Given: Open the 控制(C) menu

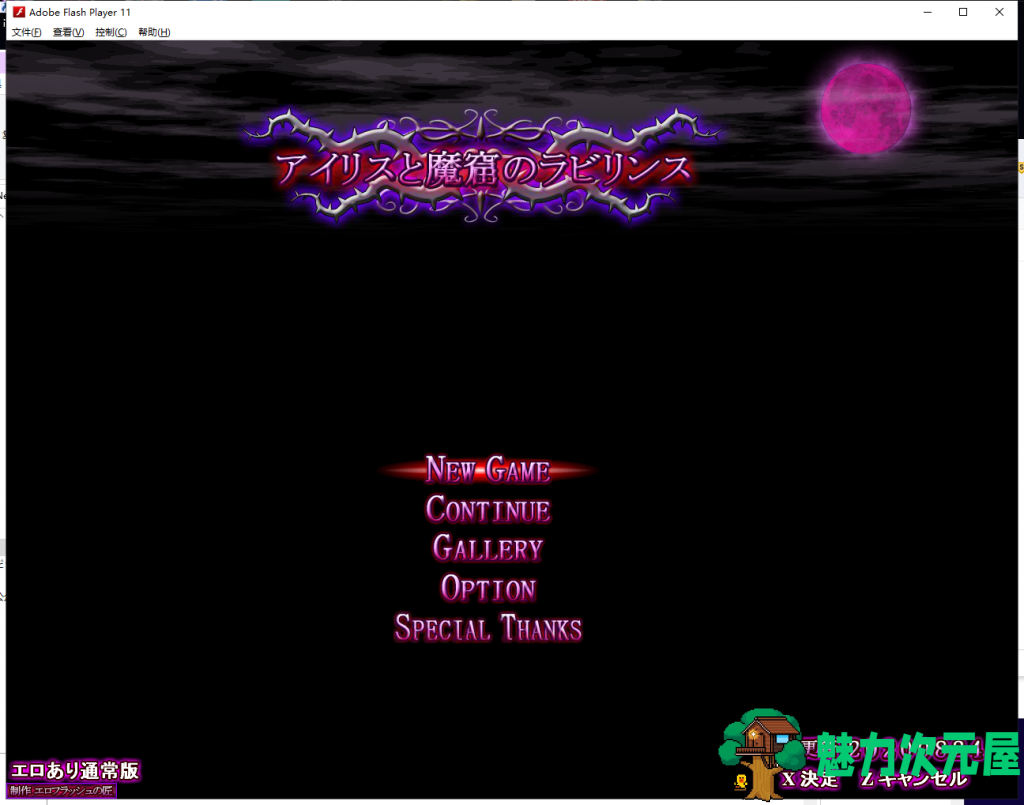Looking at the screenshot, I should click(x=111, y=32).
